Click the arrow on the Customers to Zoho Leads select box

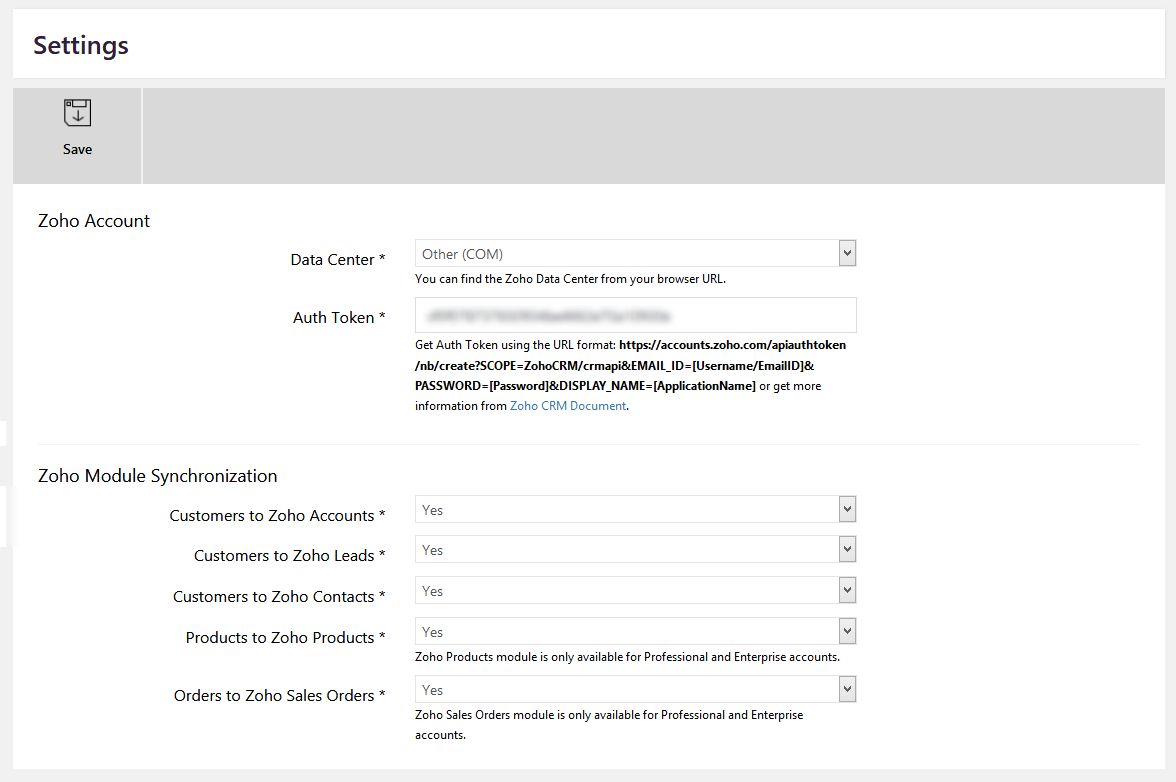click(847, 550)
